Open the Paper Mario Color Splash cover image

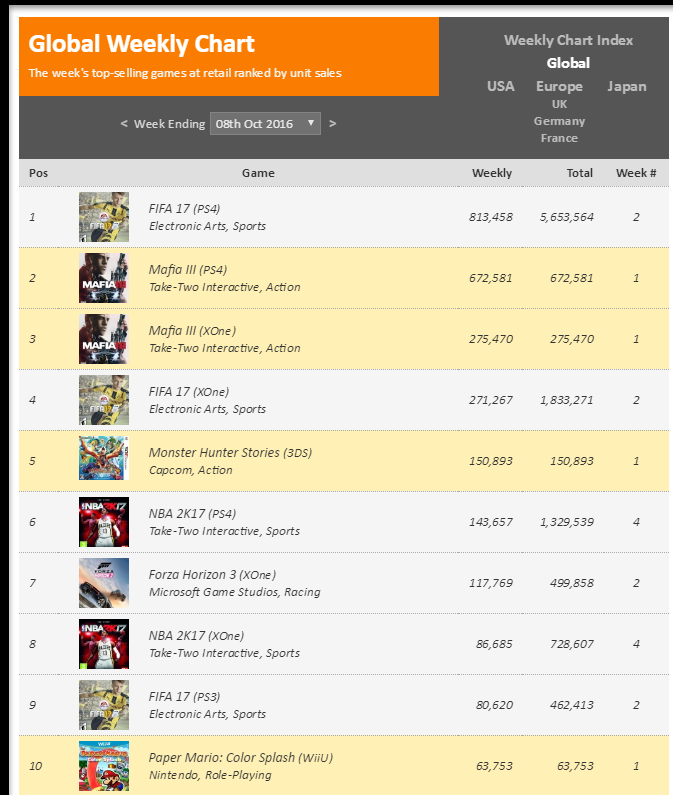104,766
